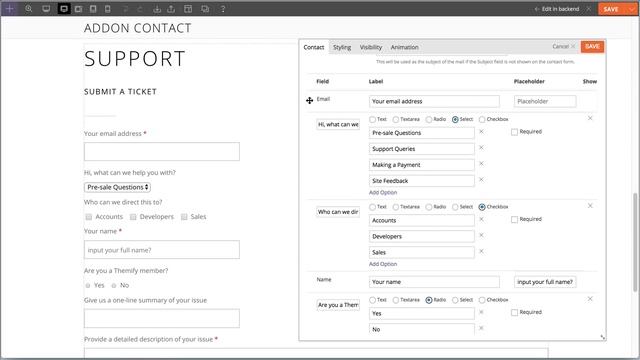Click the page vertical scrollbar
This screenshot has width=640, height=360.
(x=635, y=241)
